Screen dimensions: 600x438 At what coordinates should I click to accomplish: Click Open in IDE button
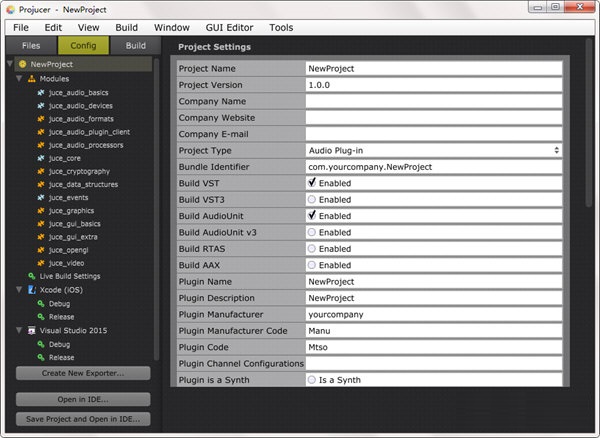pos(83,399)
